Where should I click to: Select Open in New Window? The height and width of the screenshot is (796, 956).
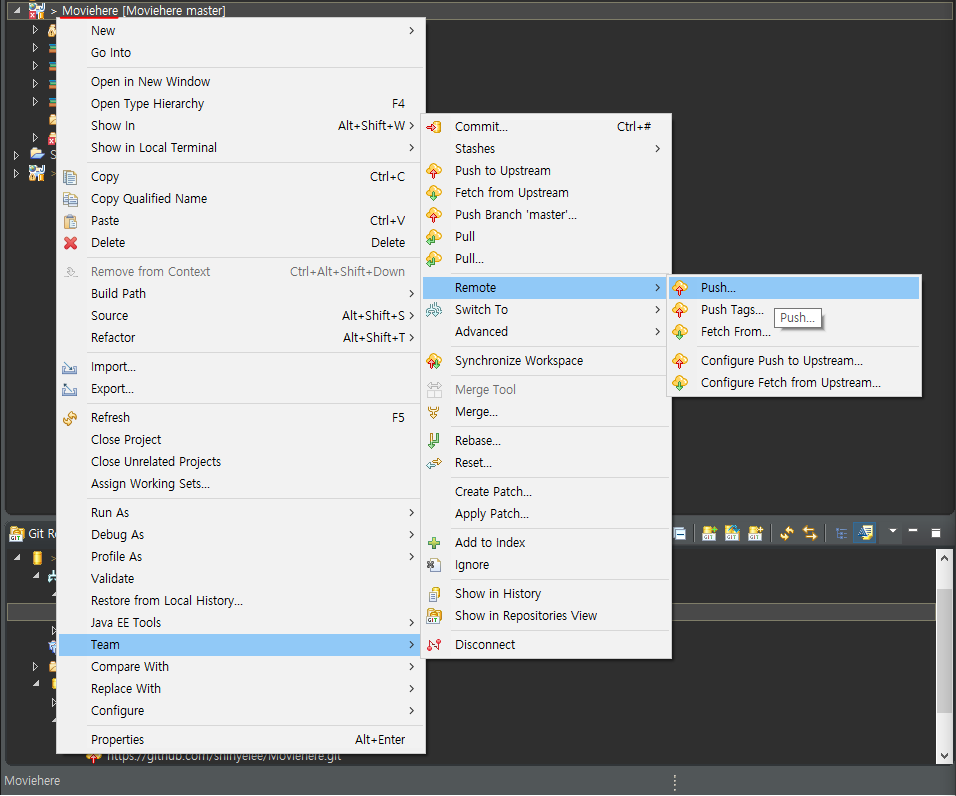[x=240, y=82]
